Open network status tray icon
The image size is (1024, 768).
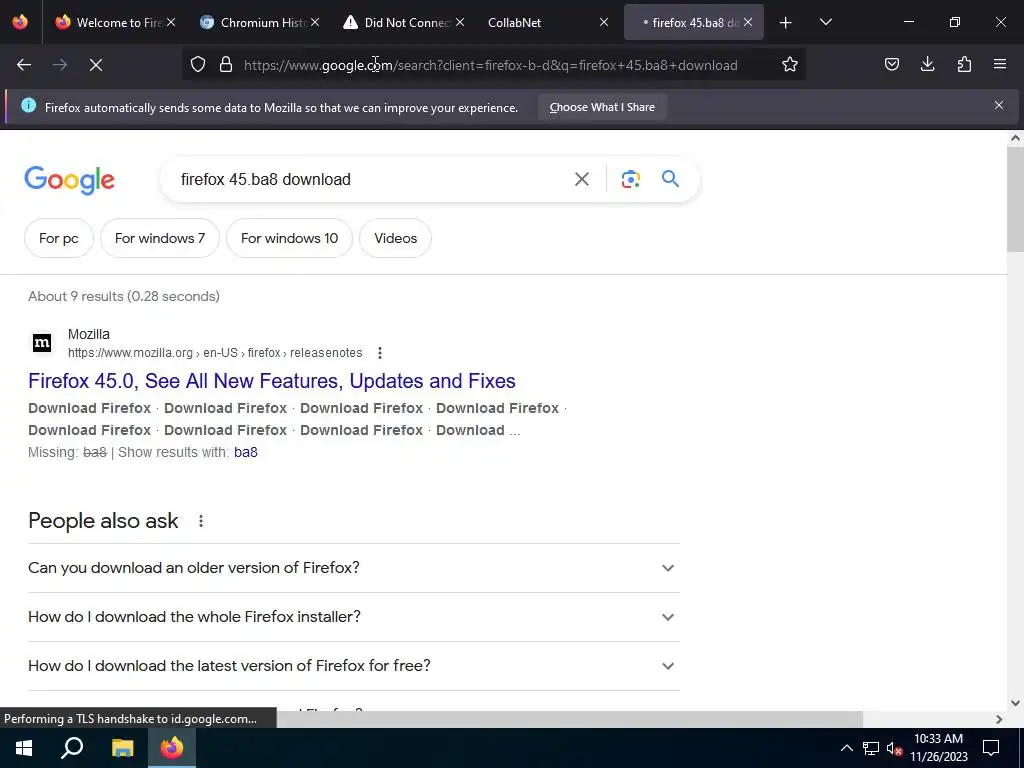tap(871, 748)
